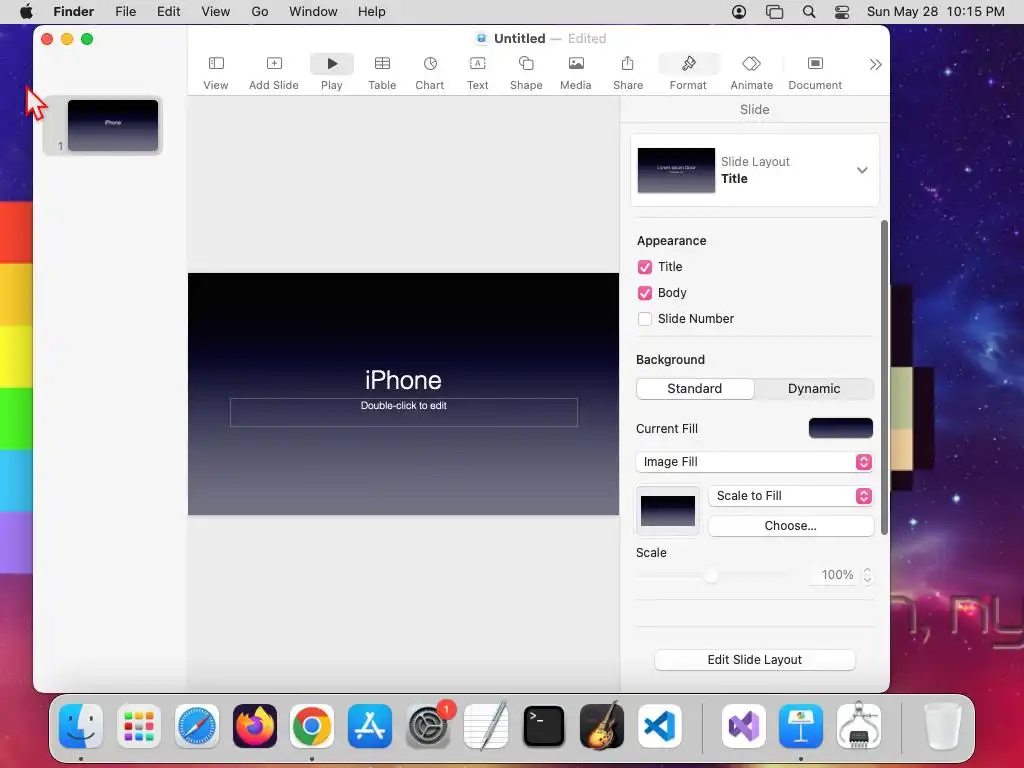Viewport: 1024px width, 768px height.
Task: Click the date and time in menu bar
Action: (x=935, y=12)
